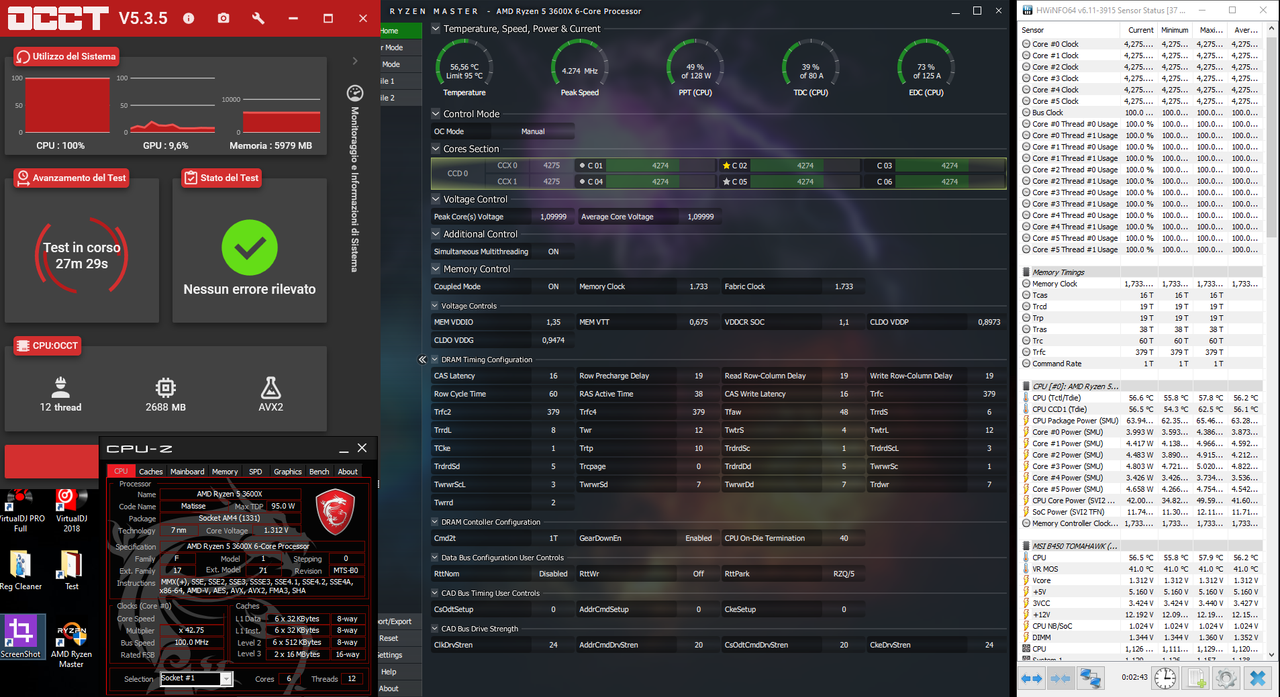Collapse the Control Mode section
1280x697 pixels.
435,114
